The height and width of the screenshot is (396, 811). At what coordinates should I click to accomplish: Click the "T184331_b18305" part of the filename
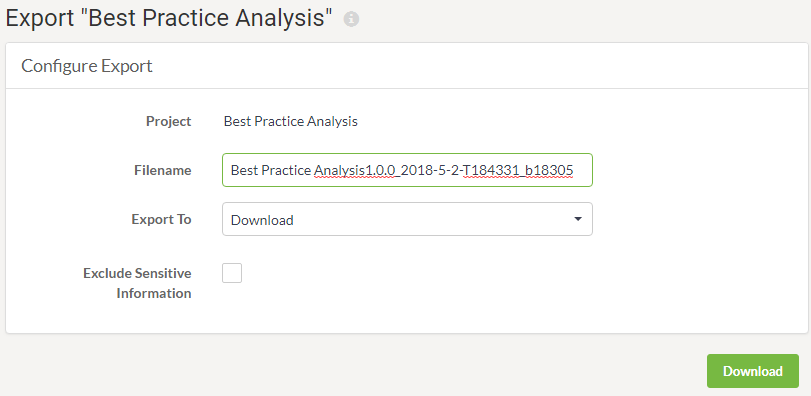tap(518, 170)
